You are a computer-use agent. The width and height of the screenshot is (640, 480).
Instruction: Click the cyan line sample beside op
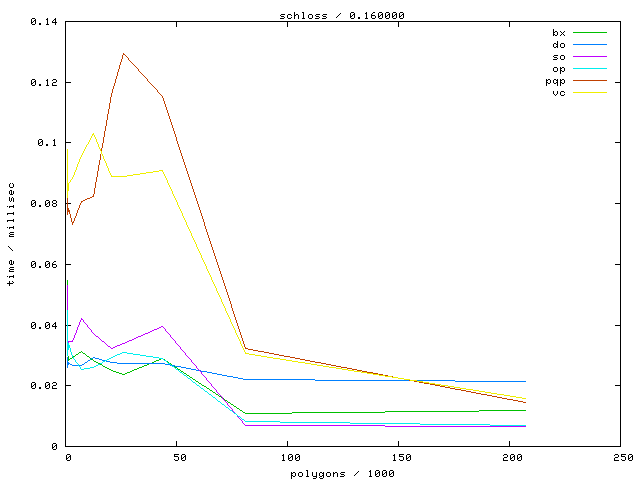(x=590, y=69)
